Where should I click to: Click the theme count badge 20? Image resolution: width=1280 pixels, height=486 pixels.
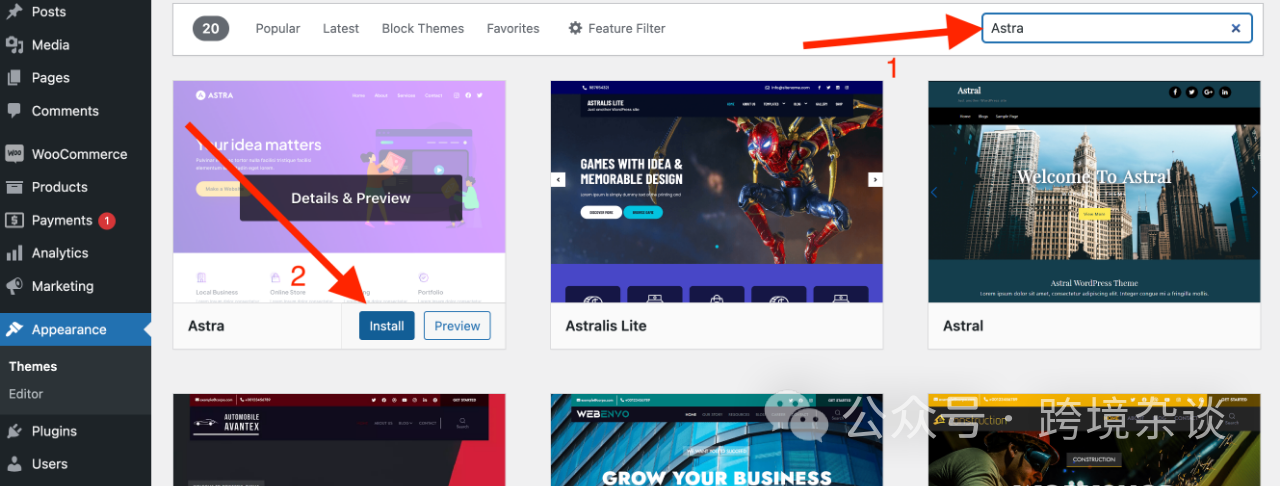tap(211, 28)
